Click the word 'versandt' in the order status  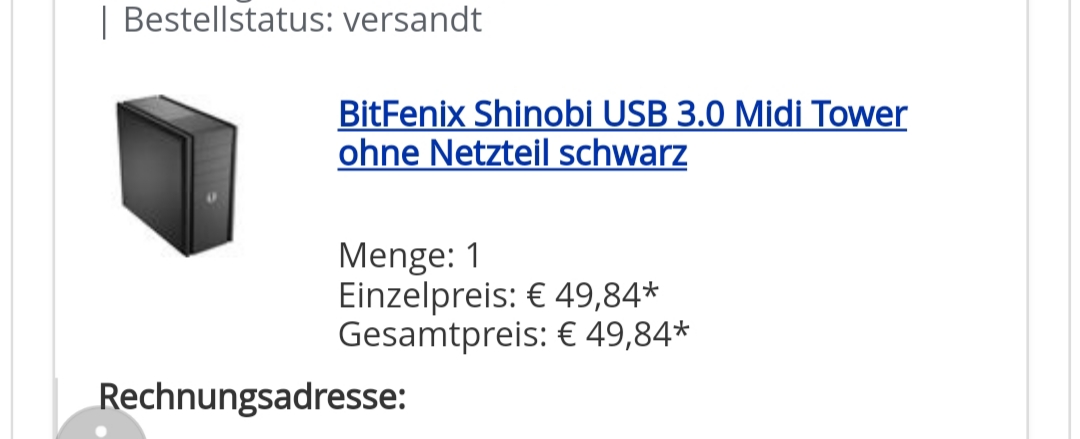[x=413, y=19]
